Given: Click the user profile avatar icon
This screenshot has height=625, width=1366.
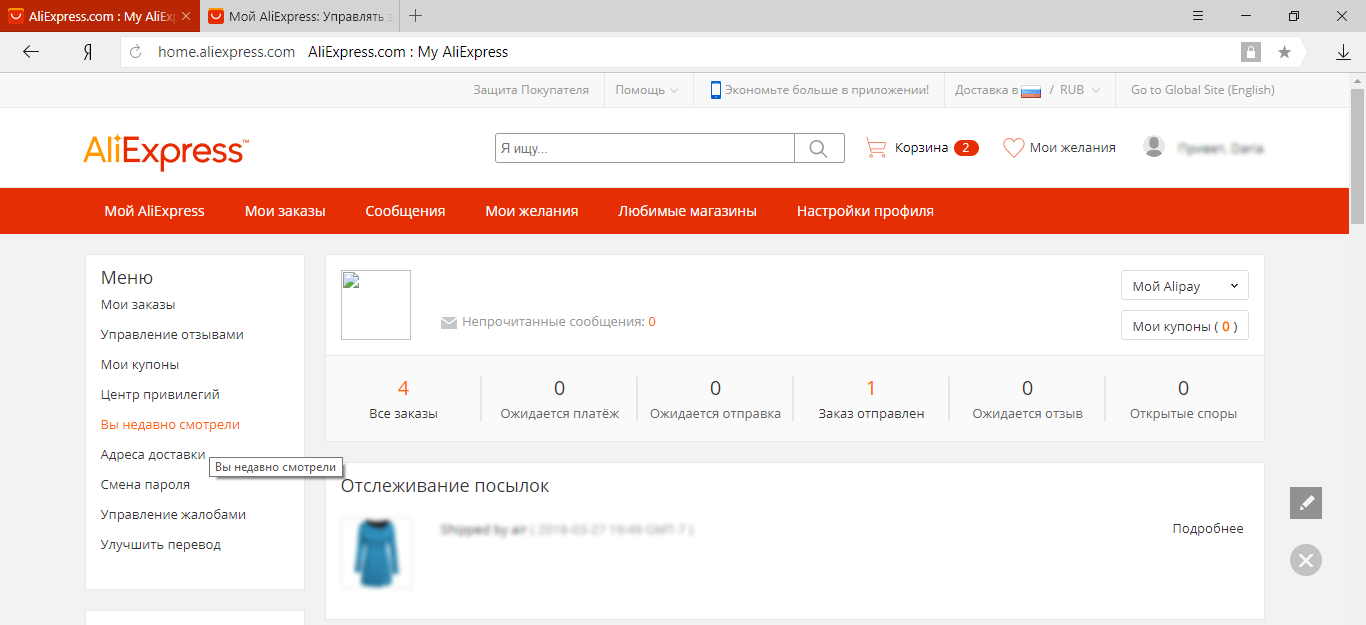Looking at the screenshot, I should (1154, 147).
